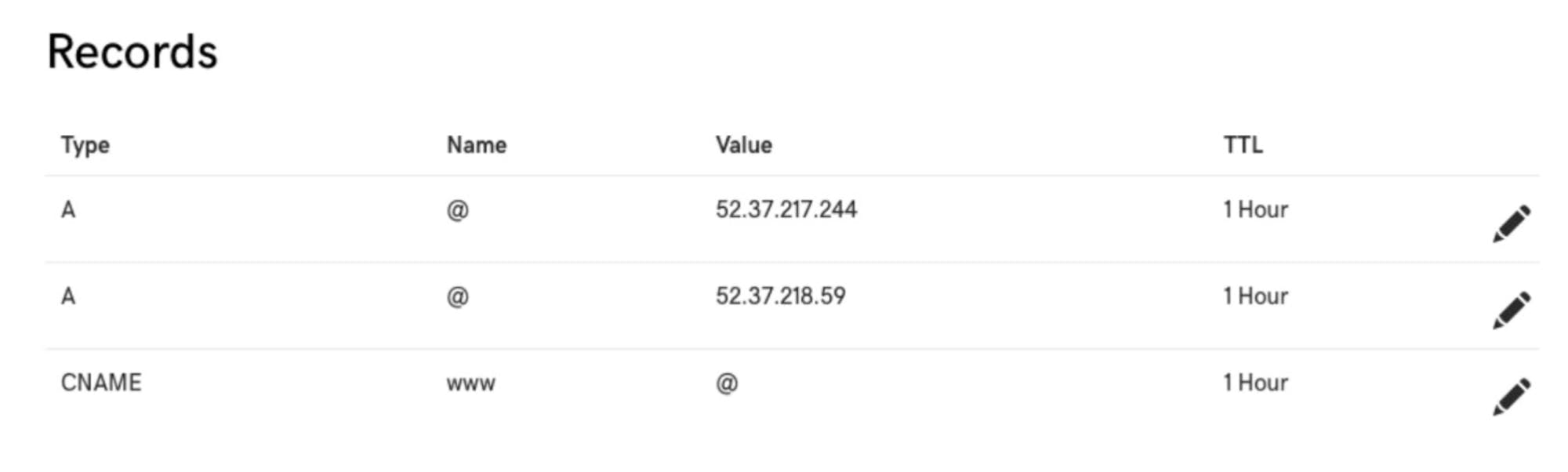Select IP value 52.37.217.244
This screenshot has height=472, width=1568.
786,210
